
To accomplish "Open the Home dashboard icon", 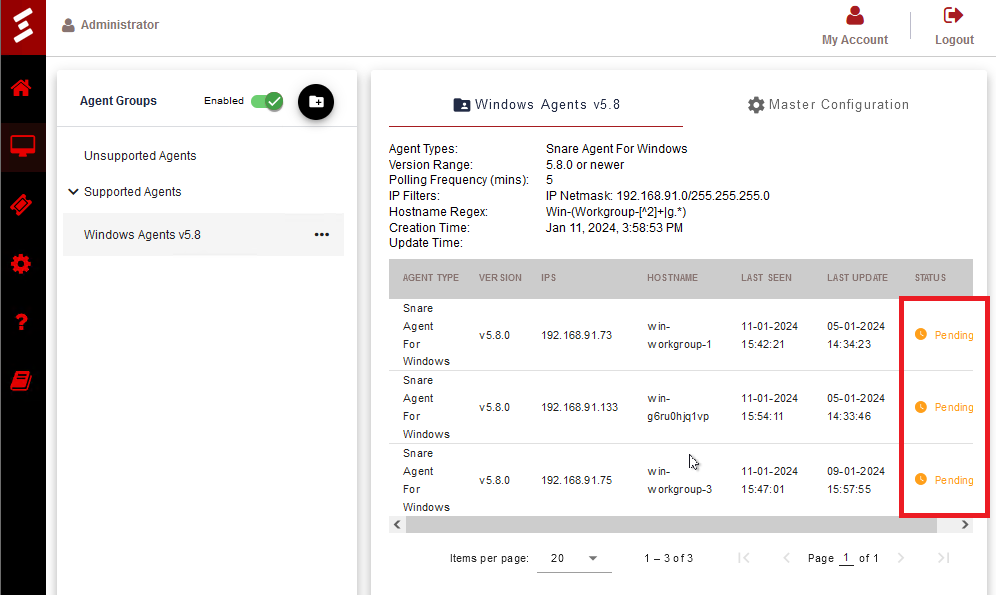I will (21, 88).
